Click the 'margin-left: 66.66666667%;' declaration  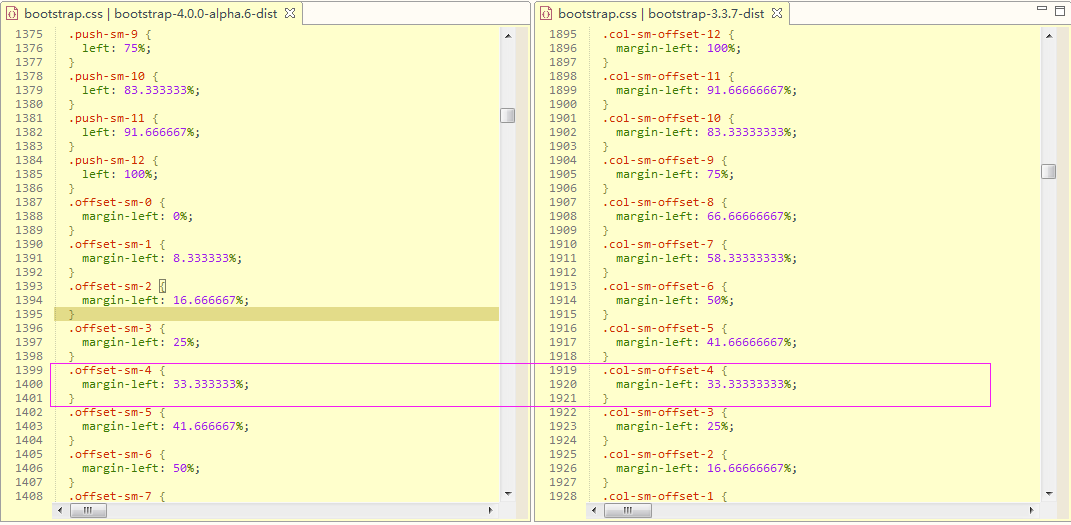coord(706,216)
